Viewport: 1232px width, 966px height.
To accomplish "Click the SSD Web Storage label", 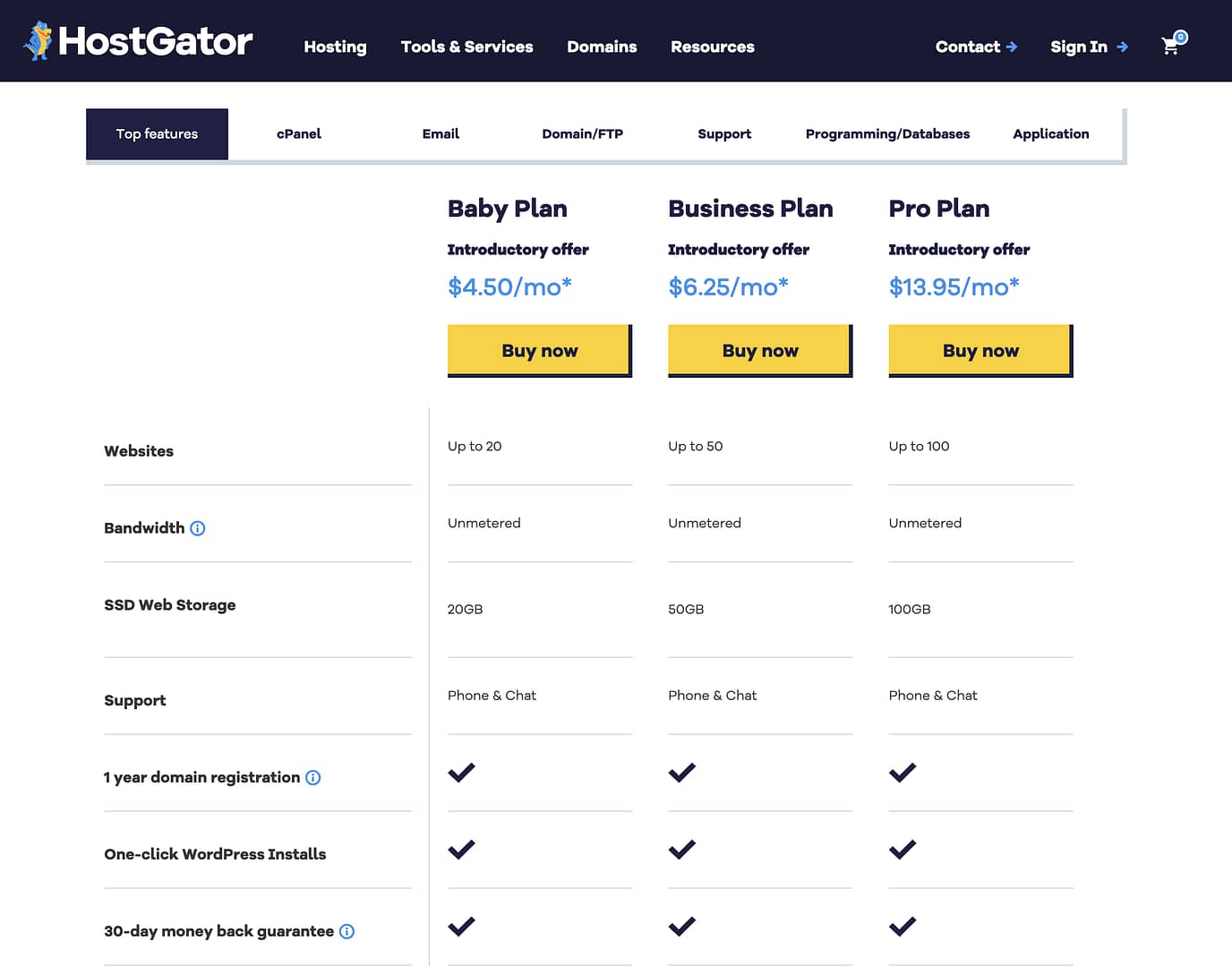I will (x=170, y=605).
